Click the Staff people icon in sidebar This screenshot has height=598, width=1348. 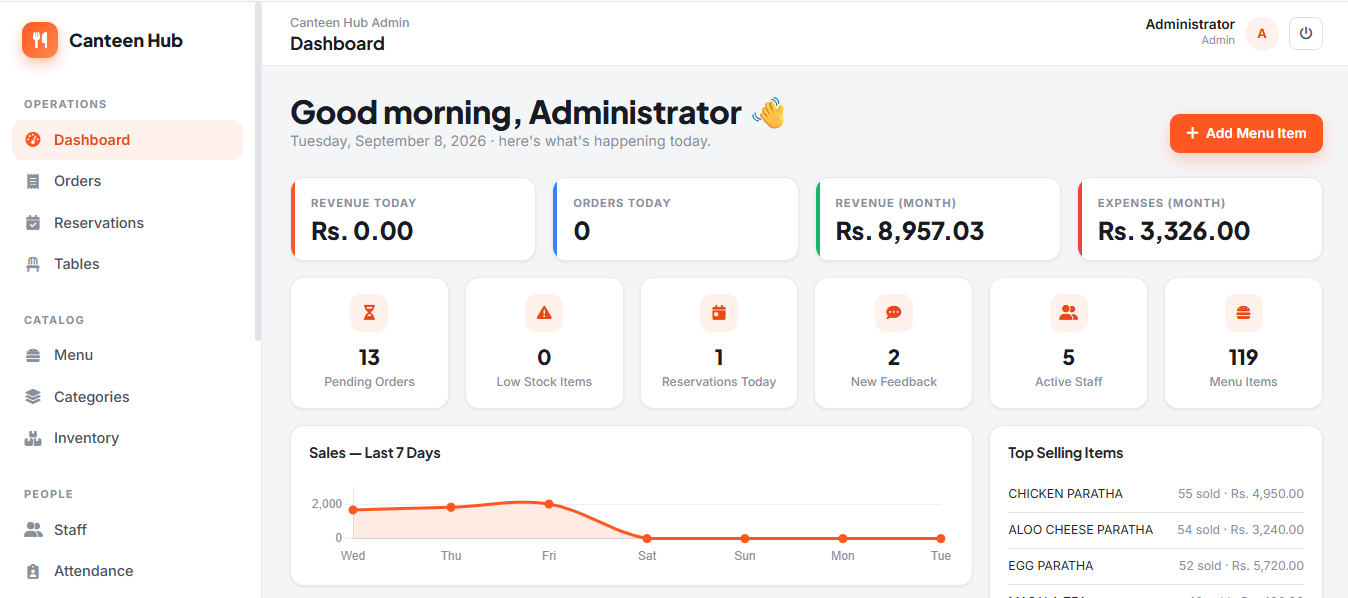tap(33, 530)
